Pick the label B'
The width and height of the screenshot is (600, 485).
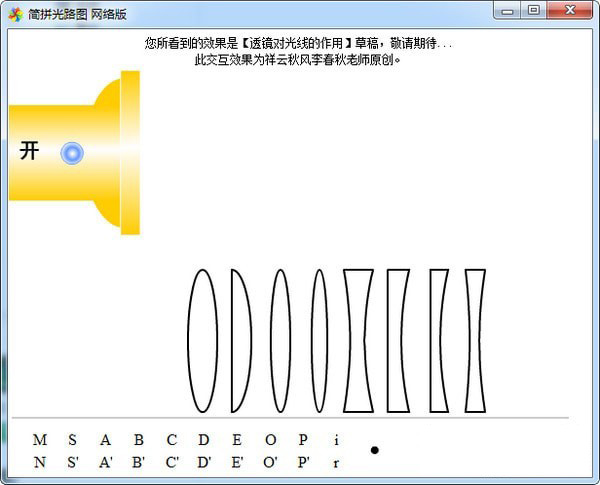pyautogui.click(x=139, y=462)
